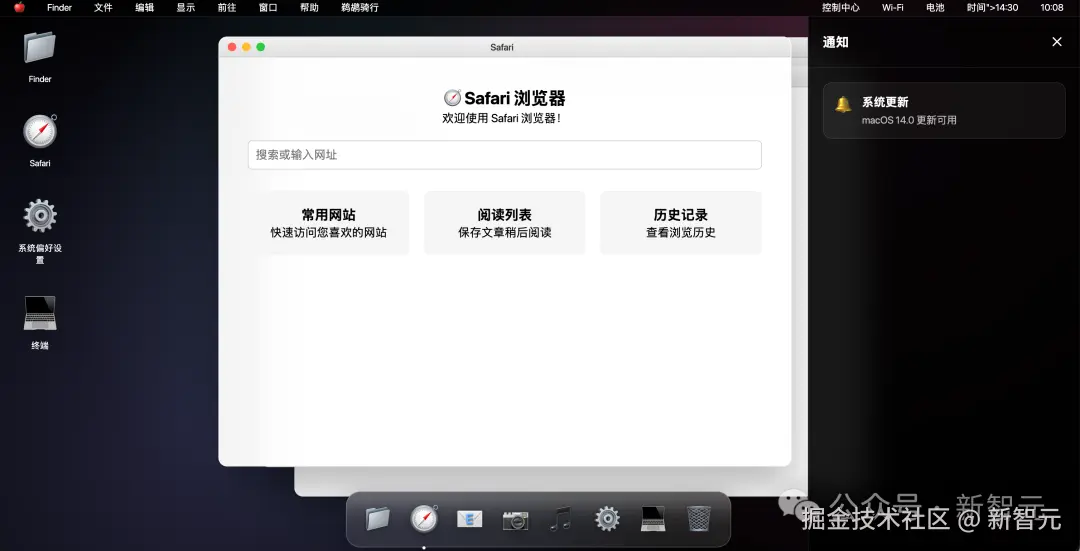The height and width of the screenshot is (551, 1080).
Task: Open the camera icon in the Dock
Action: [515, 519]
